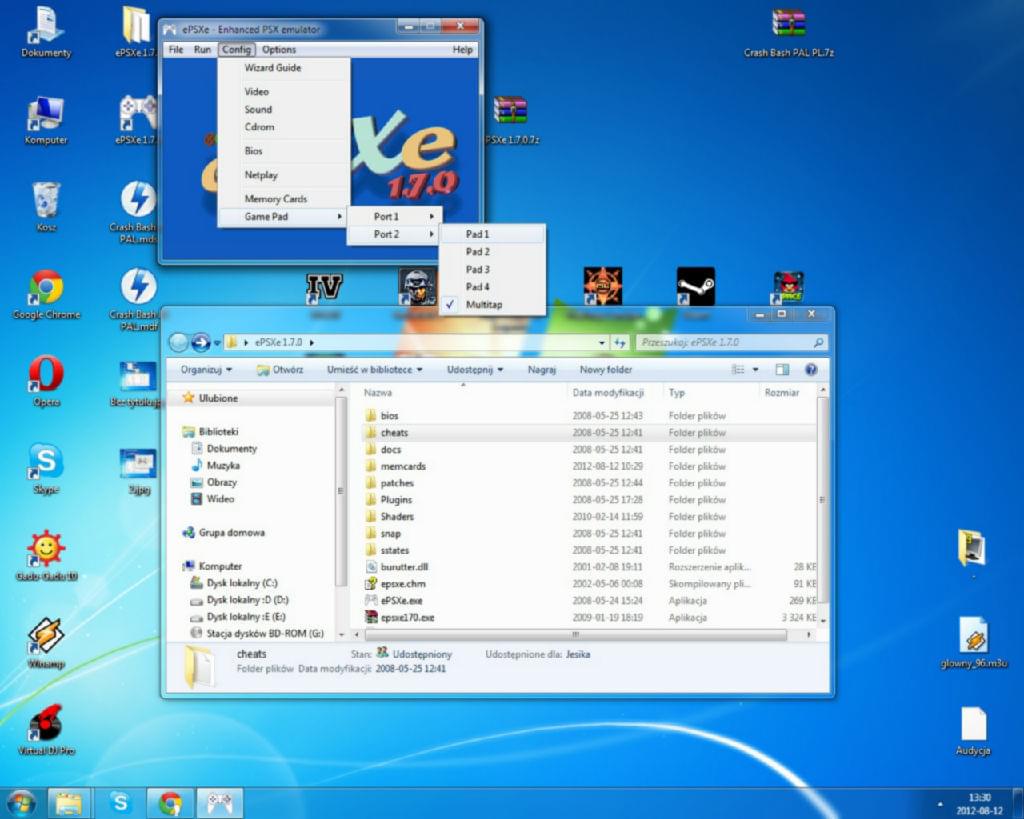Viewport: 1024px width, 819px height.
Task: Expand the Port 2 submenu
Action: click(394, 234)
